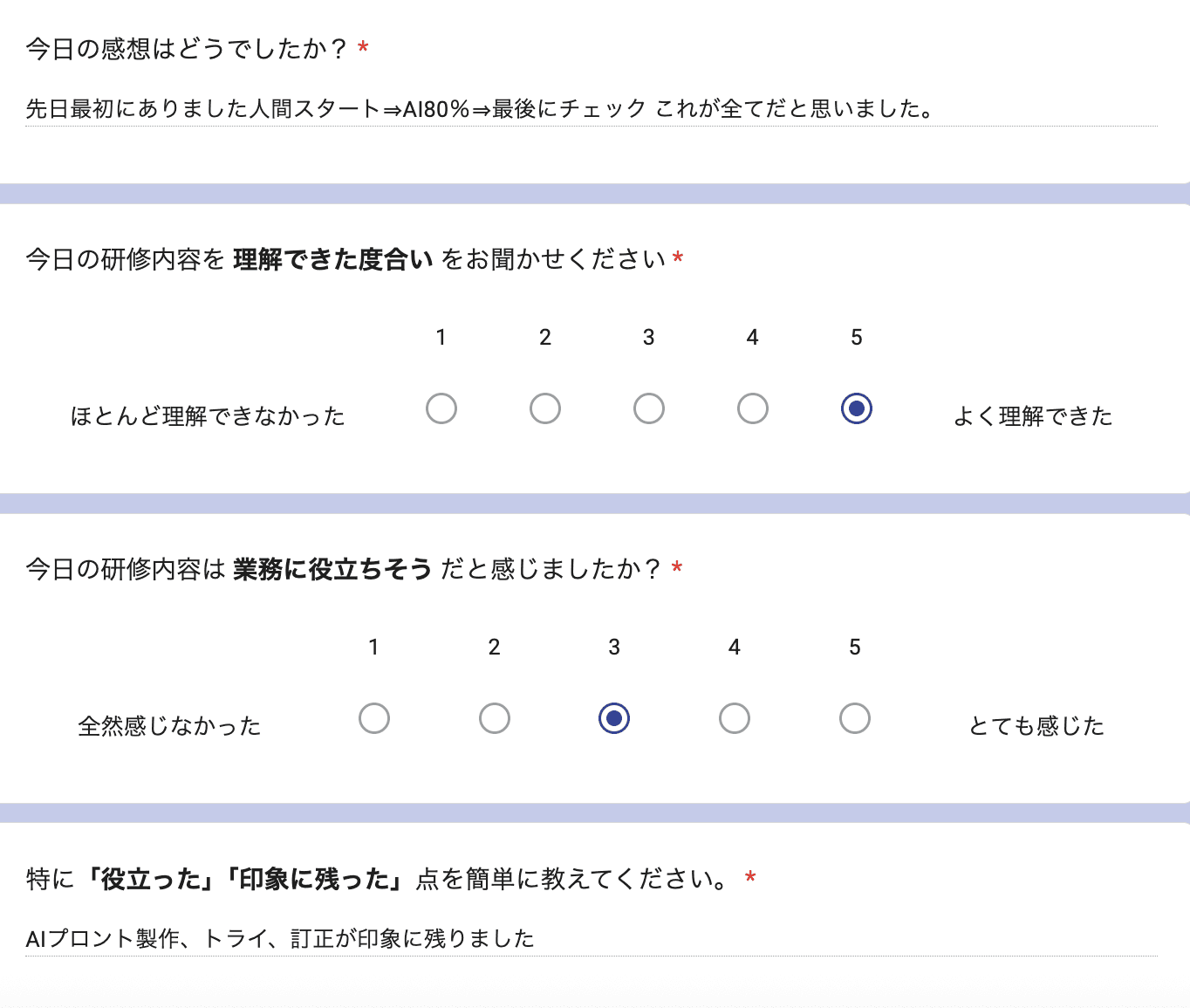Click the 全然感じなかった scale label

point(171,725)
